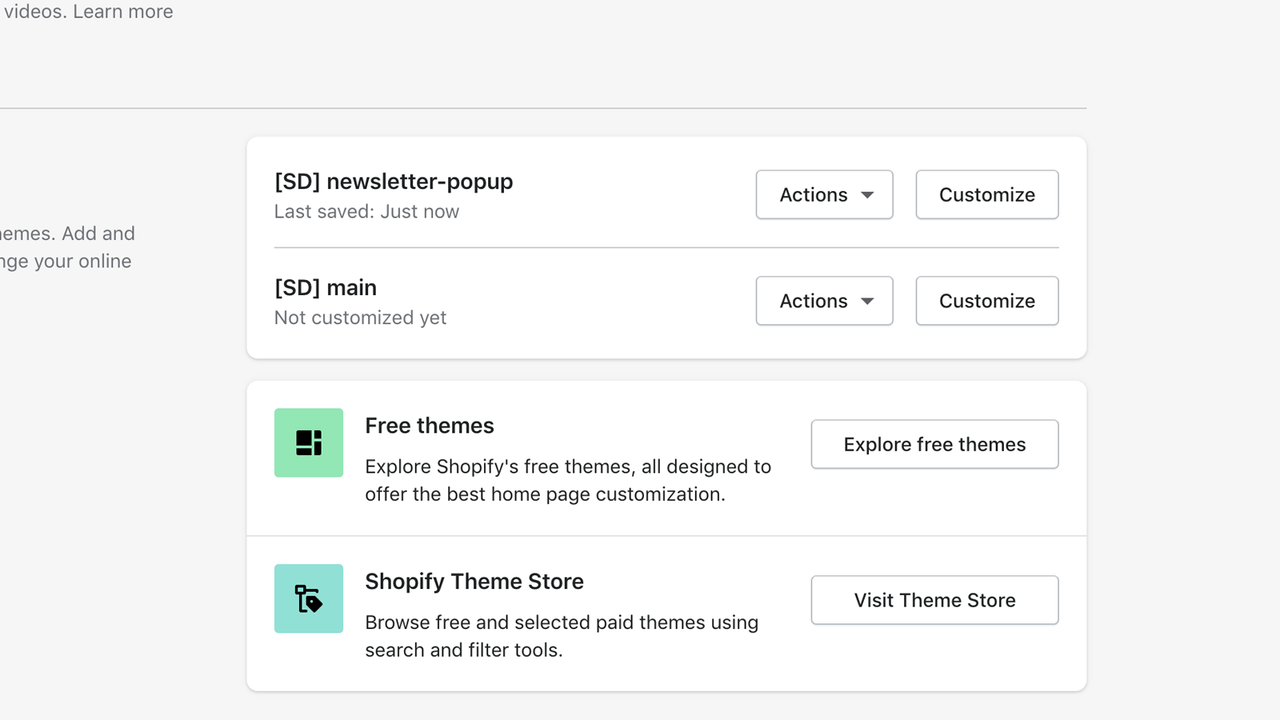Open the Actions menu for [SD] main
Image resolution: width=1280 pixels, height=720 pixels.
[x=824, y=300]
